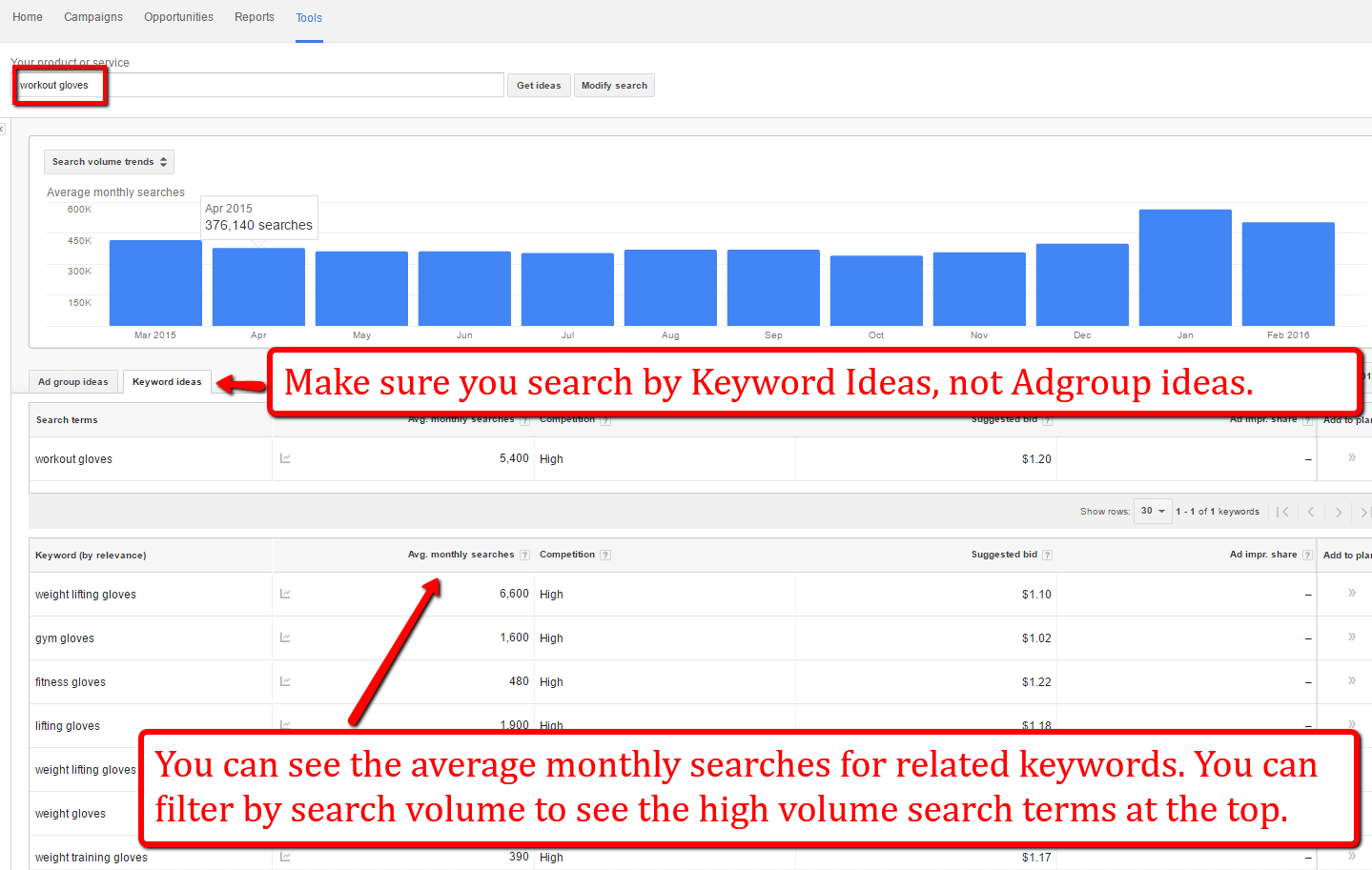Viewport: 1372px width, 870px height.
Task: Click the trend chart icon beside "weight lifting gloves"
Action: (284, 593)
